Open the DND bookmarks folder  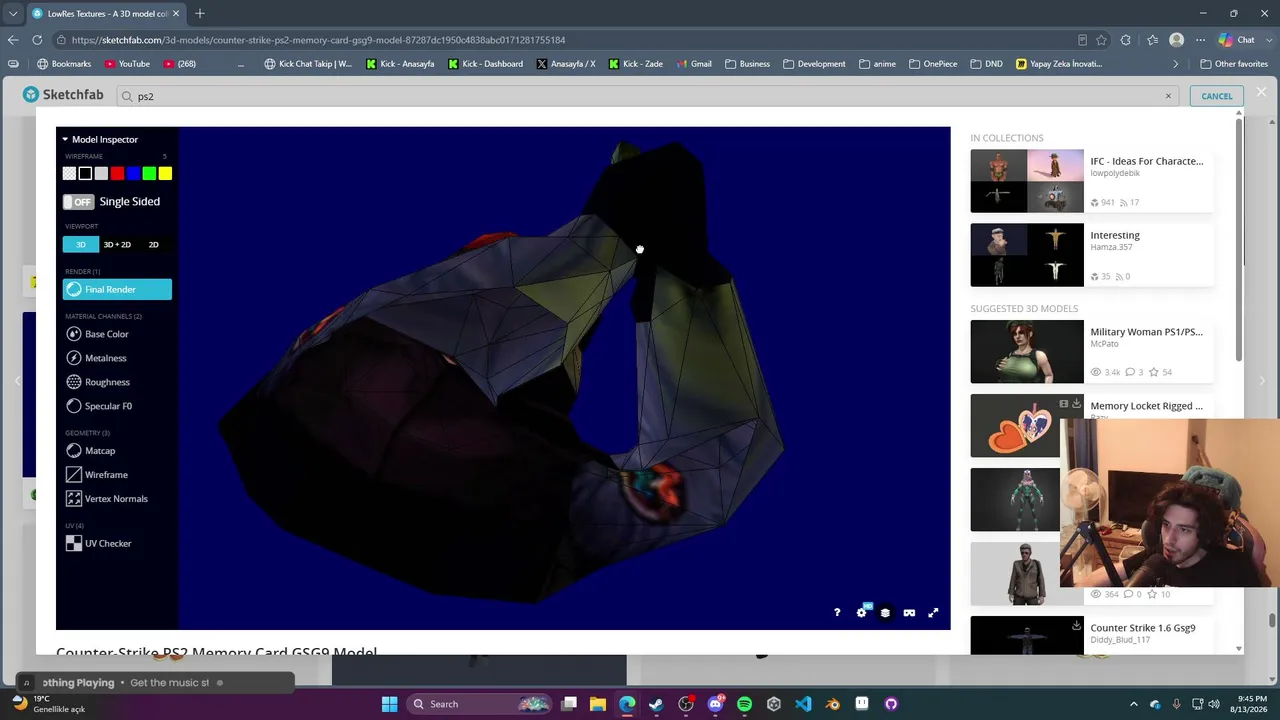(986, 64)
